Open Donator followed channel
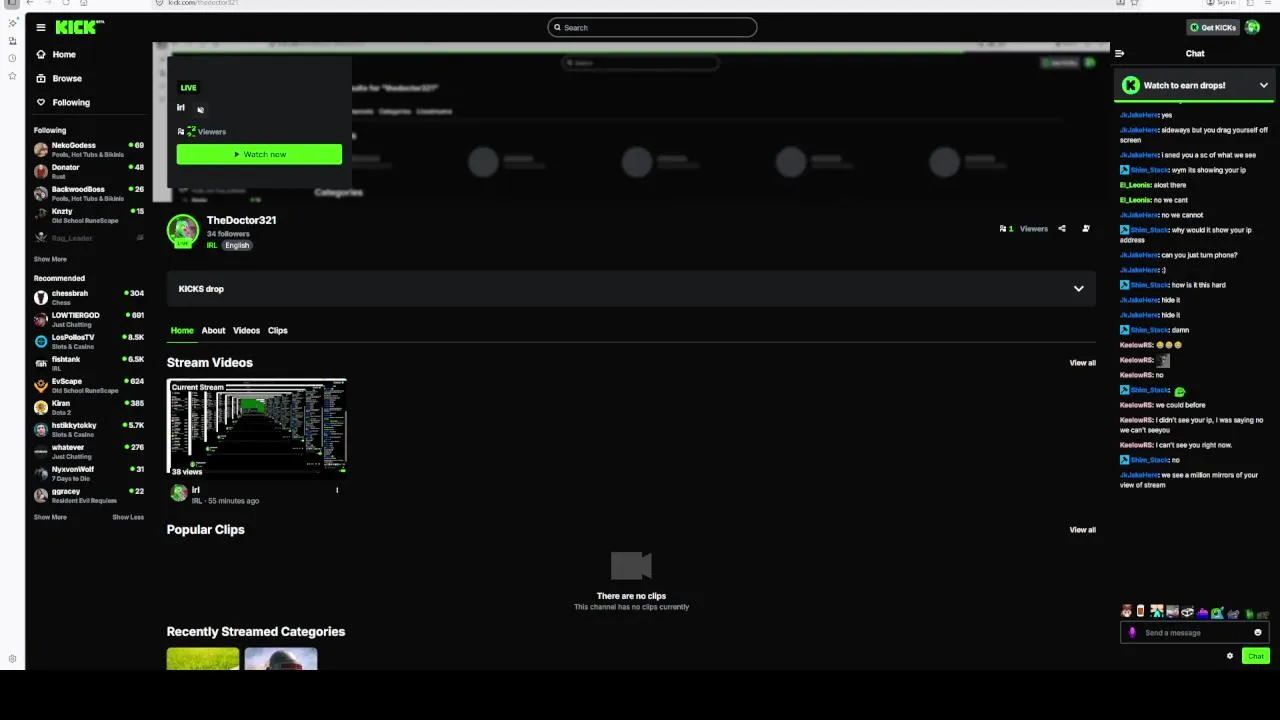Screen dimensions: 1280x720 click(89, 171)
